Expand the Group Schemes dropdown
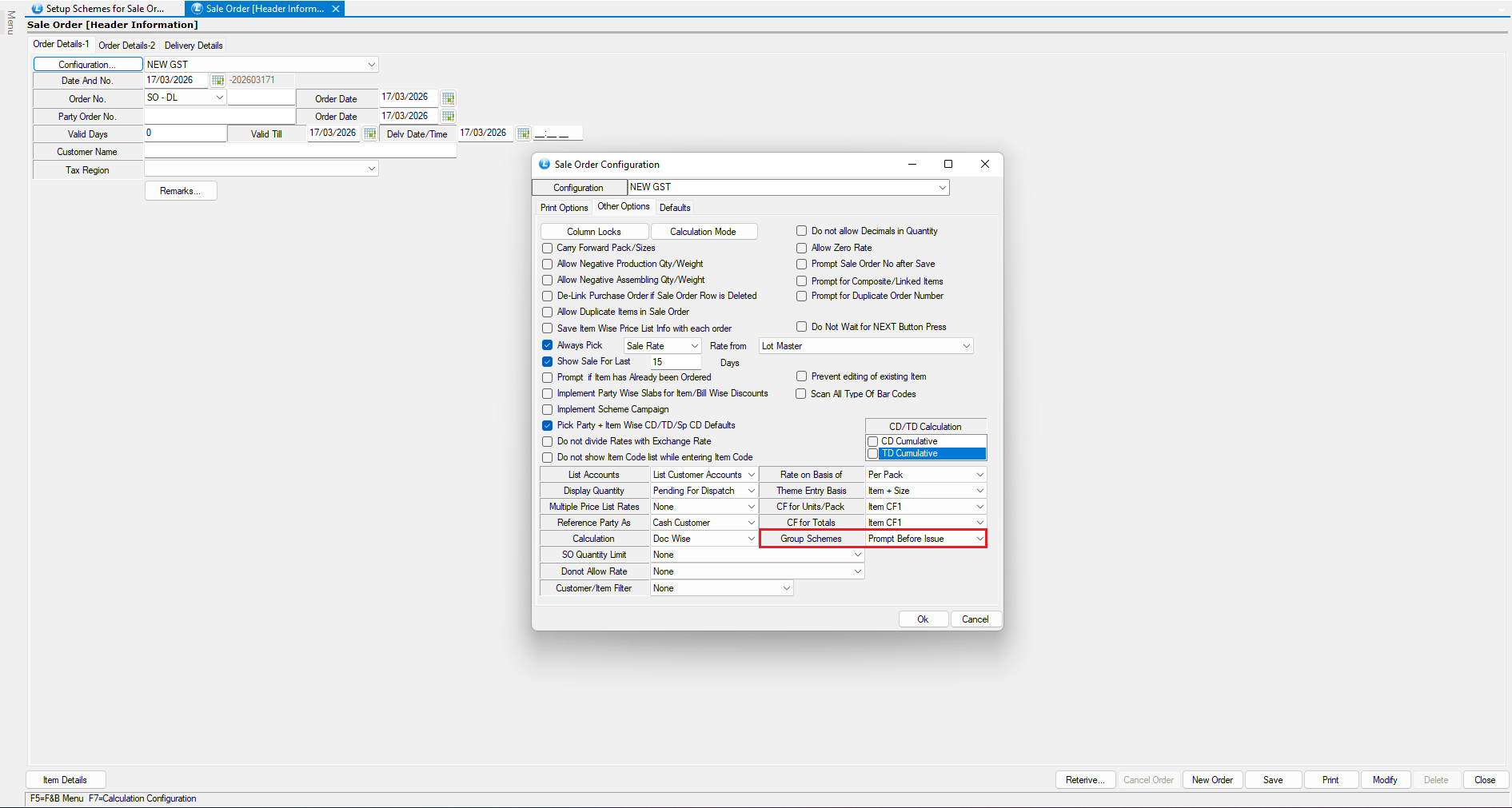The height and width of the screenshot is (808, 1512). (x=979, y=539)
